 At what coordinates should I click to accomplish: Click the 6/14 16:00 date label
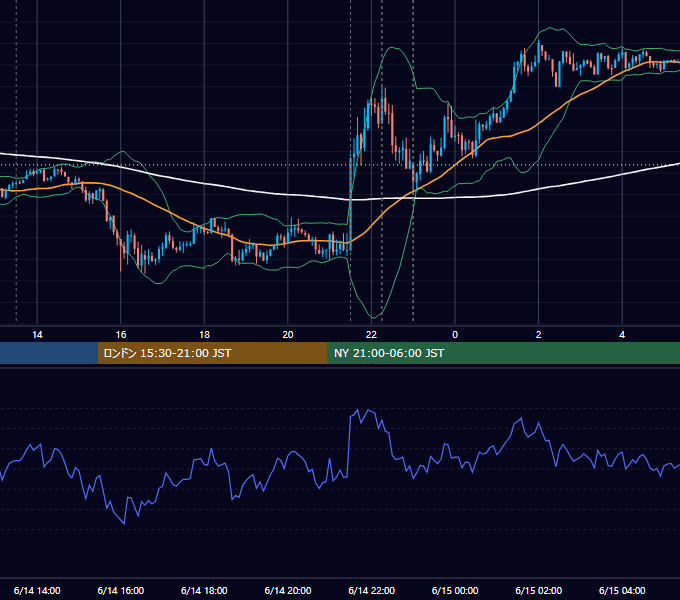coord(121,590)
